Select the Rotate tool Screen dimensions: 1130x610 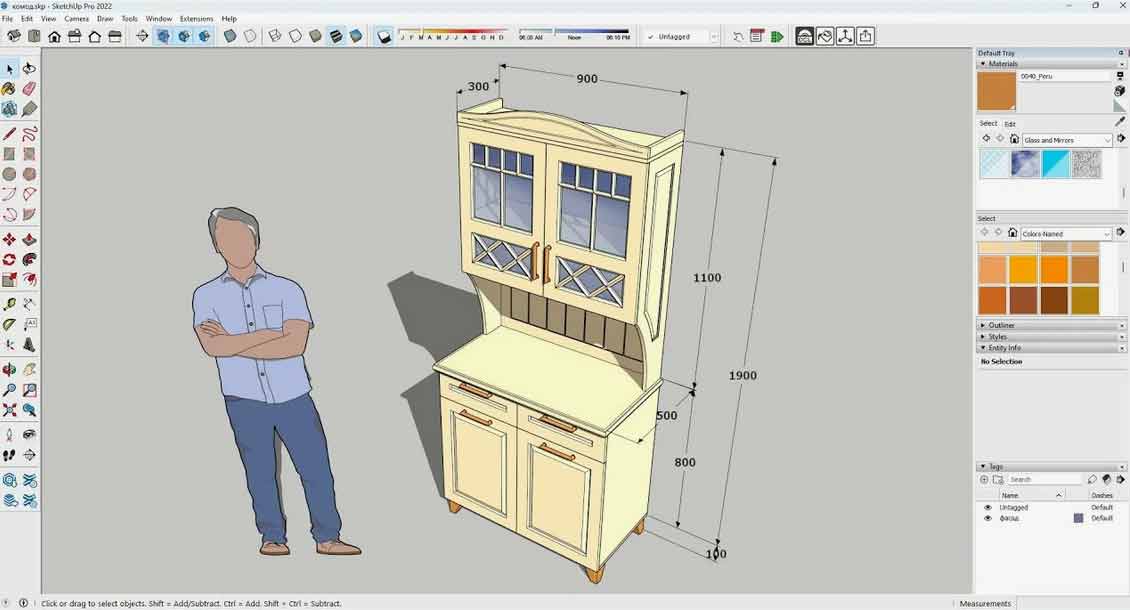click(x=9, y=260)
